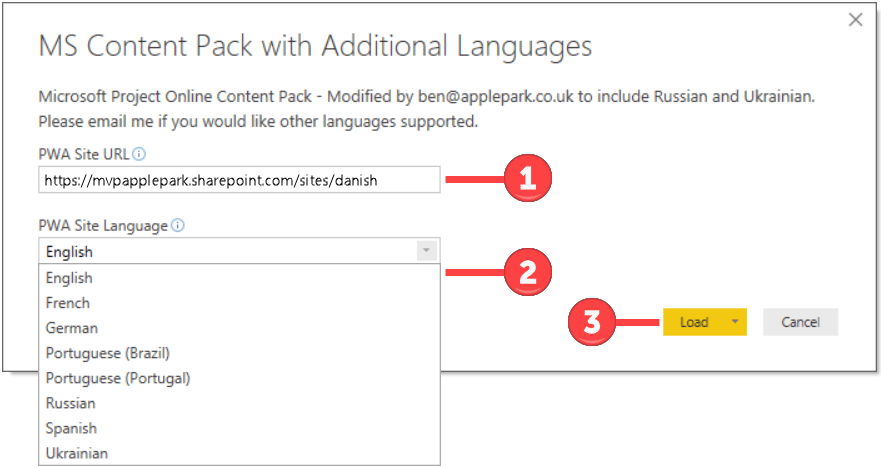Screen dimensions: 881x468
Task: Choose German in the dropdown list
Action: [x=239, y=328]
